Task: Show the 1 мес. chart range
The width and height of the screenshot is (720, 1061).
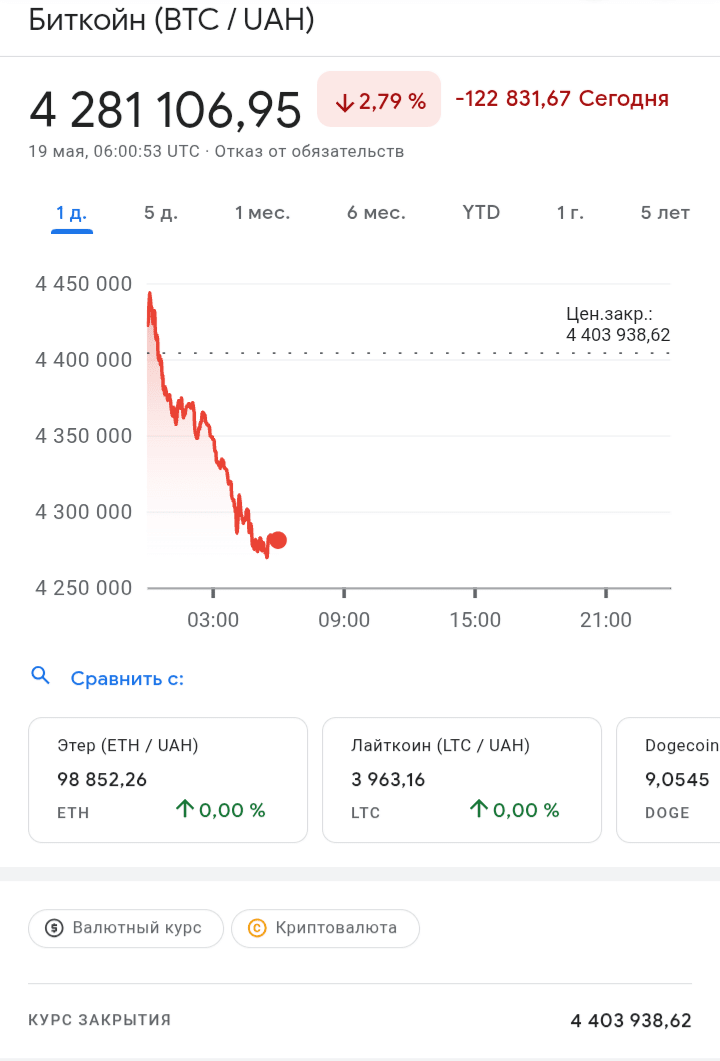Action: (262, 213)
